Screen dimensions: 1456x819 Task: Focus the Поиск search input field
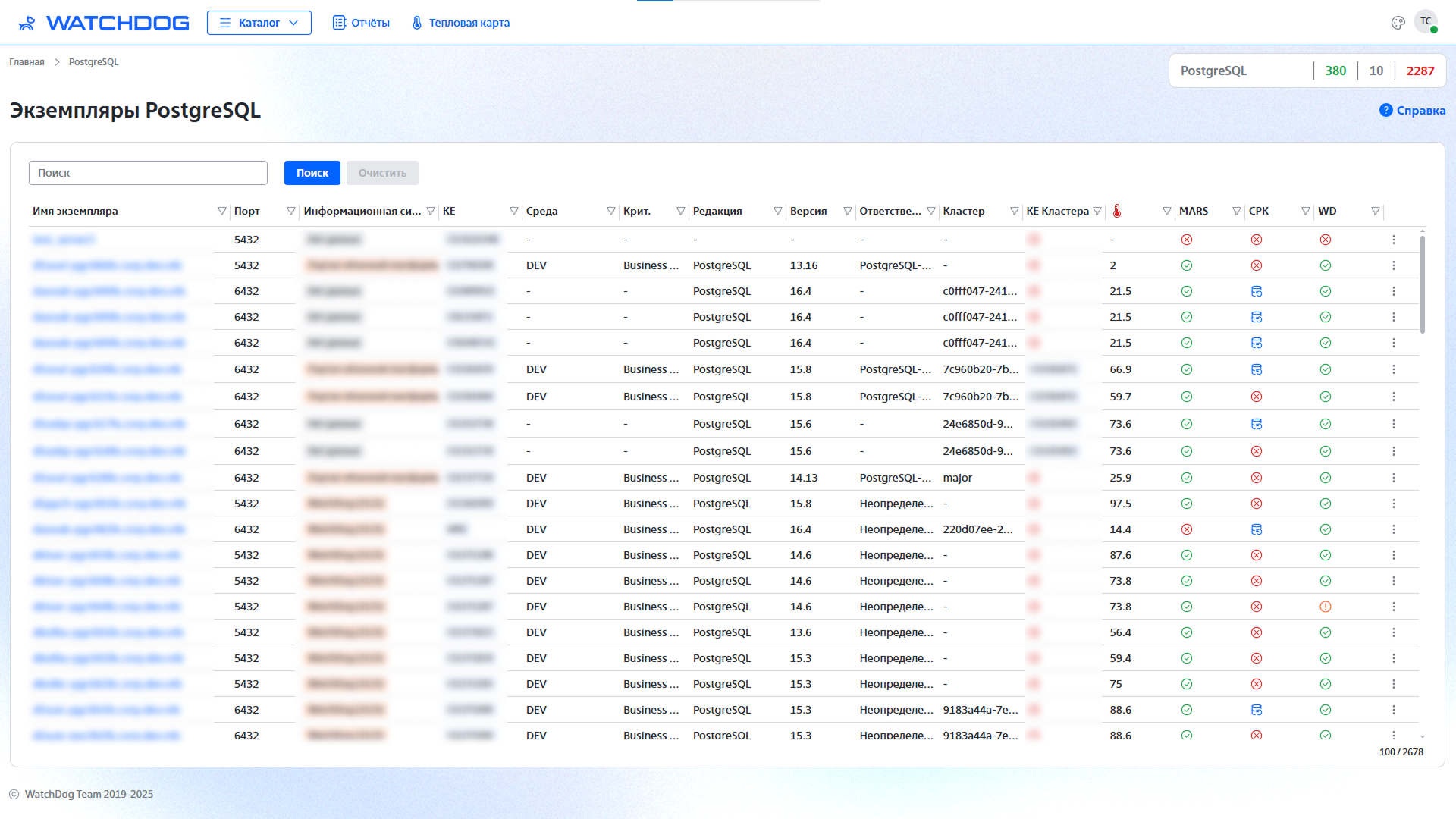pyautogui.click(x=148, y=173)
